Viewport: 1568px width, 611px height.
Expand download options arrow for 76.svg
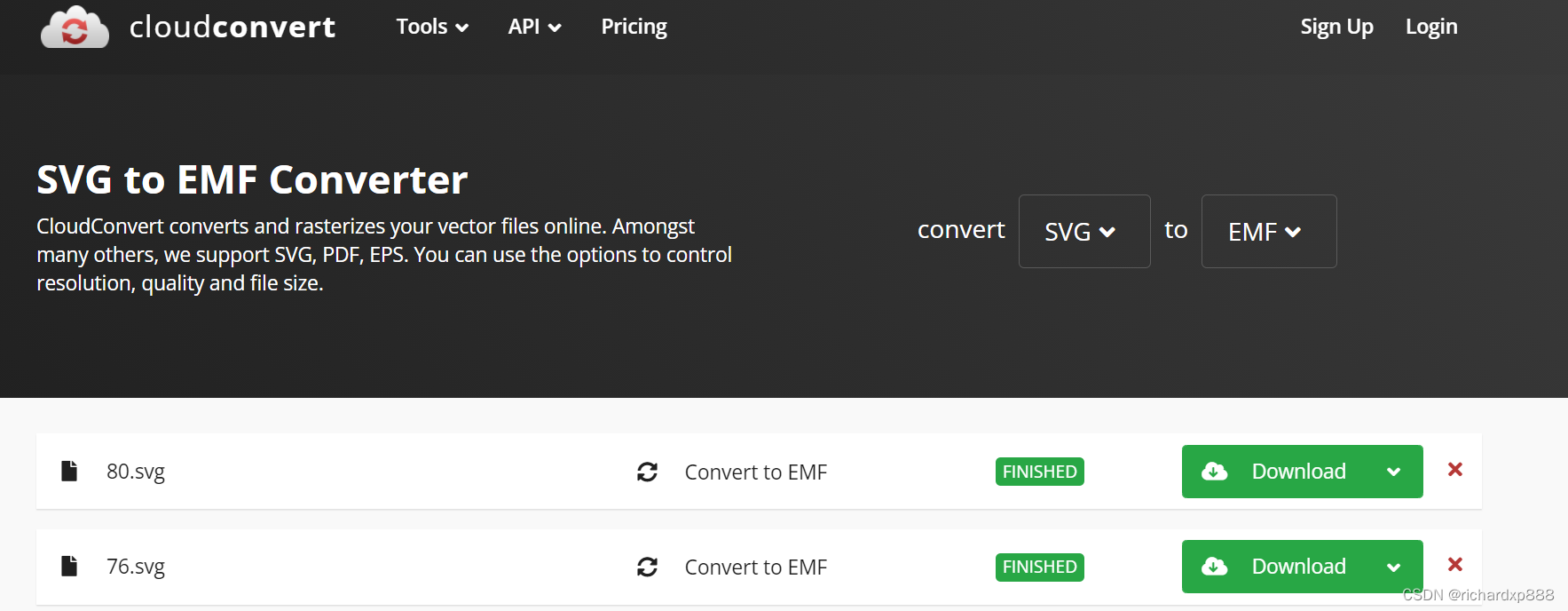1394,567
